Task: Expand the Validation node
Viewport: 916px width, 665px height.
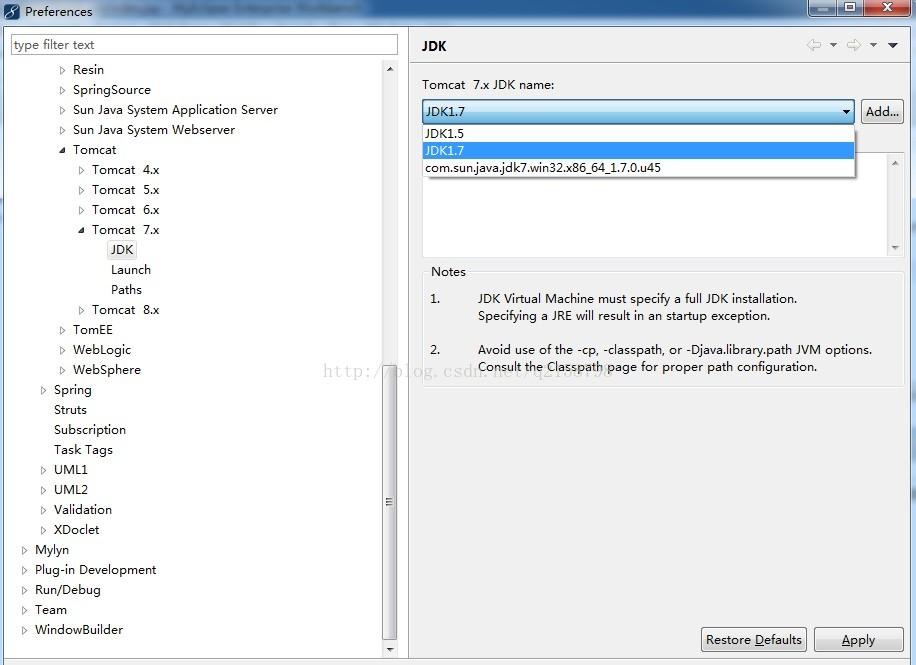Action: [43, 510]
